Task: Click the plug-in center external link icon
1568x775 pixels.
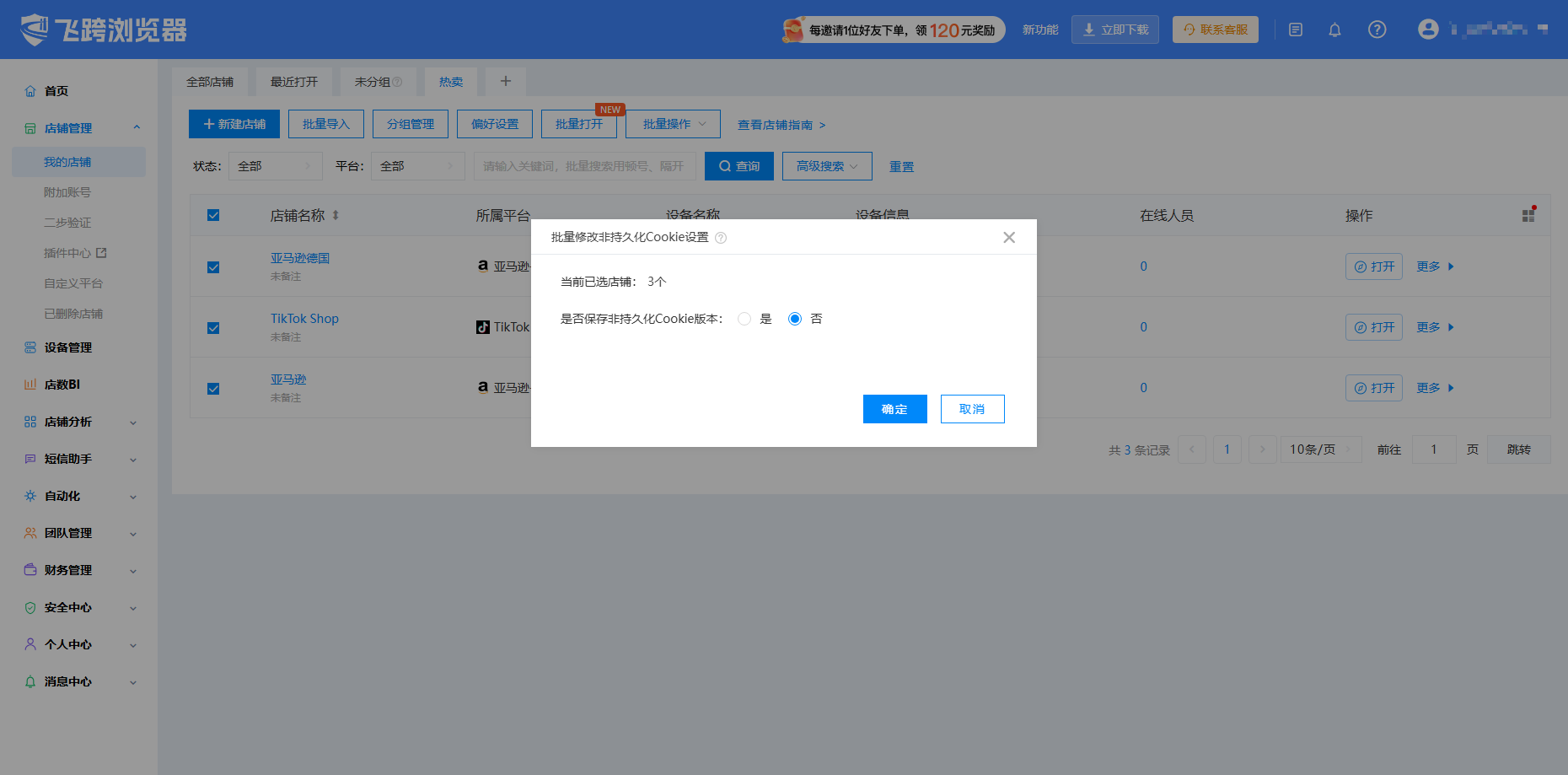Action: point(101,253)
